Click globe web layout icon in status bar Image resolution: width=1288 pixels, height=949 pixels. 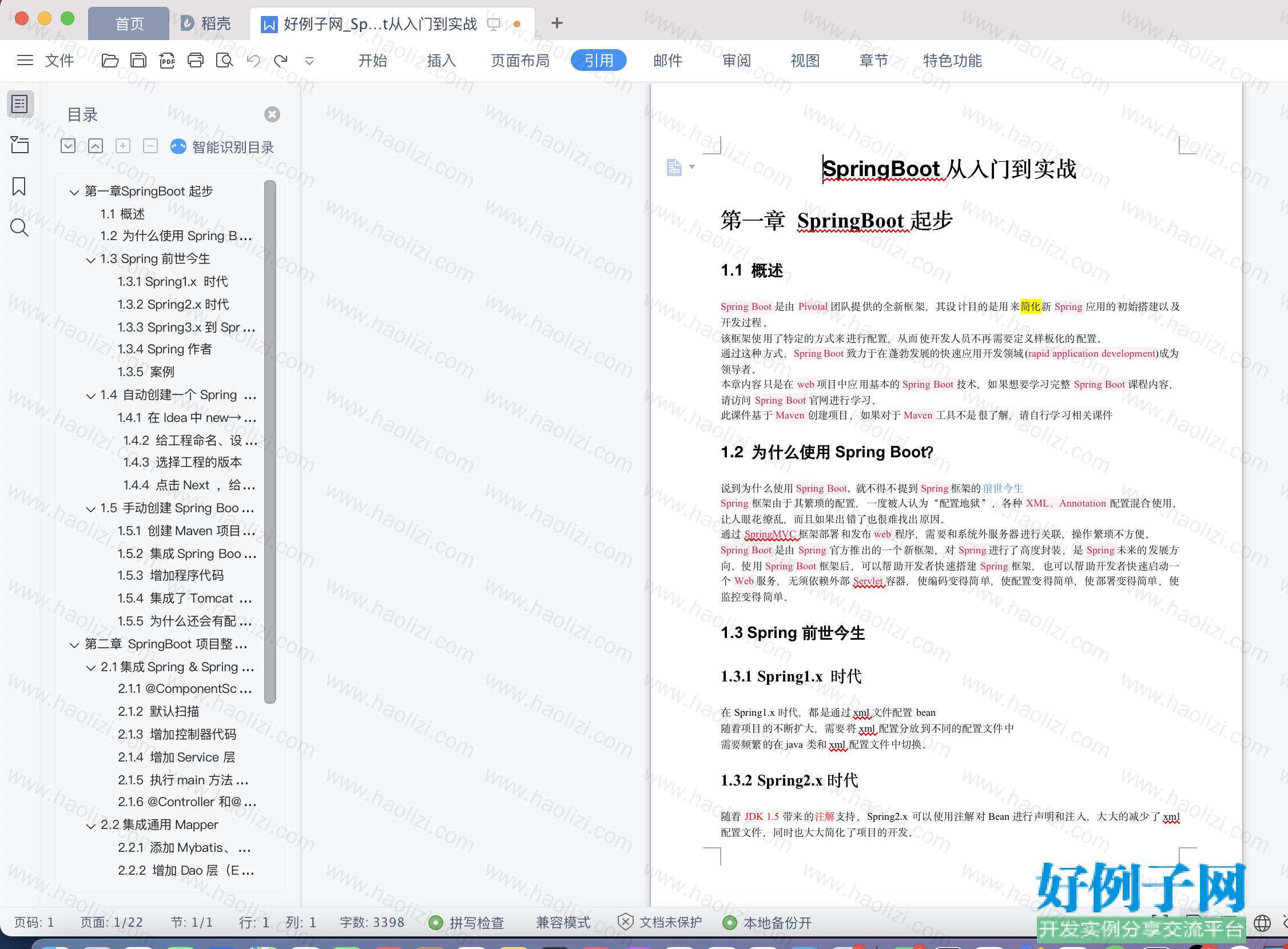click(x=1262, y=923)
